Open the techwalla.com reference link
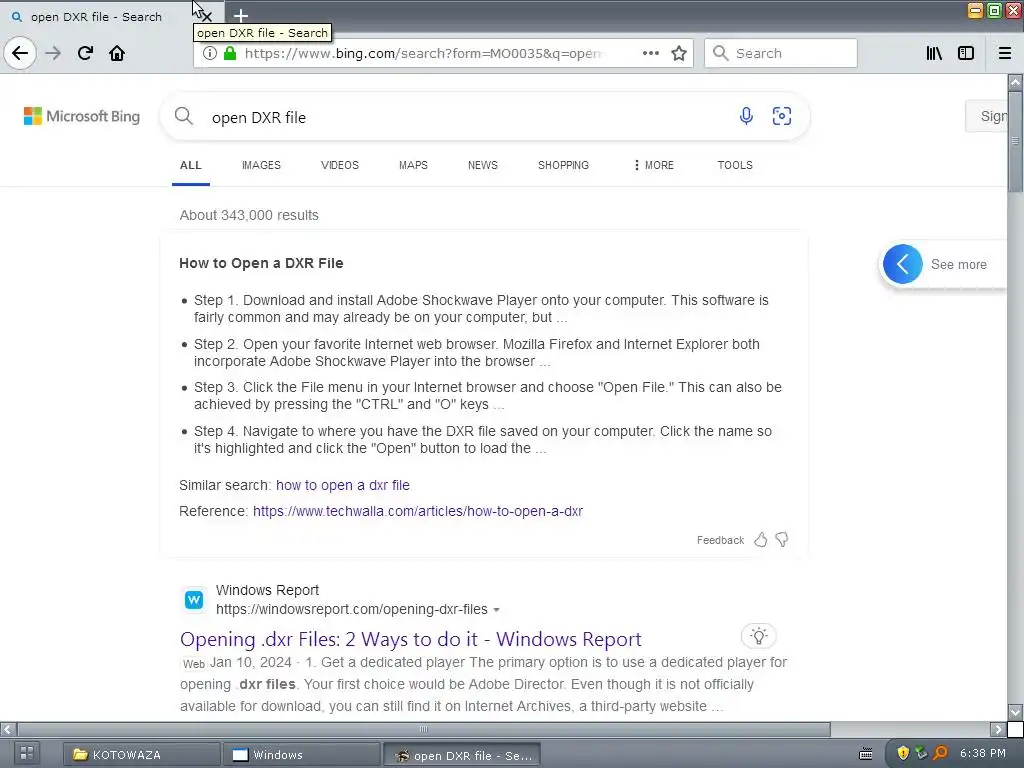 click(x=418, y=511)
